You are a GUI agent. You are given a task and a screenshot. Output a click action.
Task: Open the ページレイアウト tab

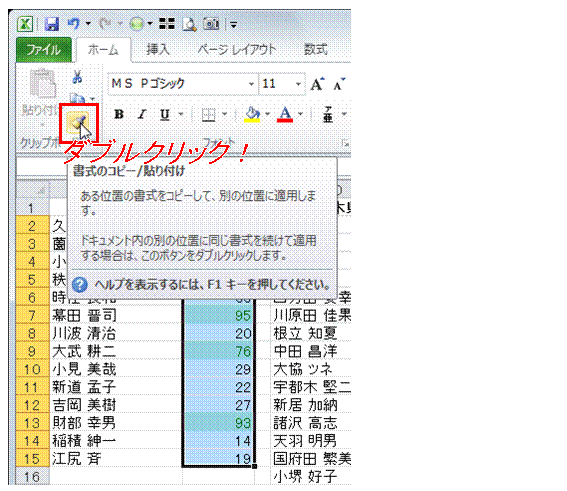tap(237, 50)
